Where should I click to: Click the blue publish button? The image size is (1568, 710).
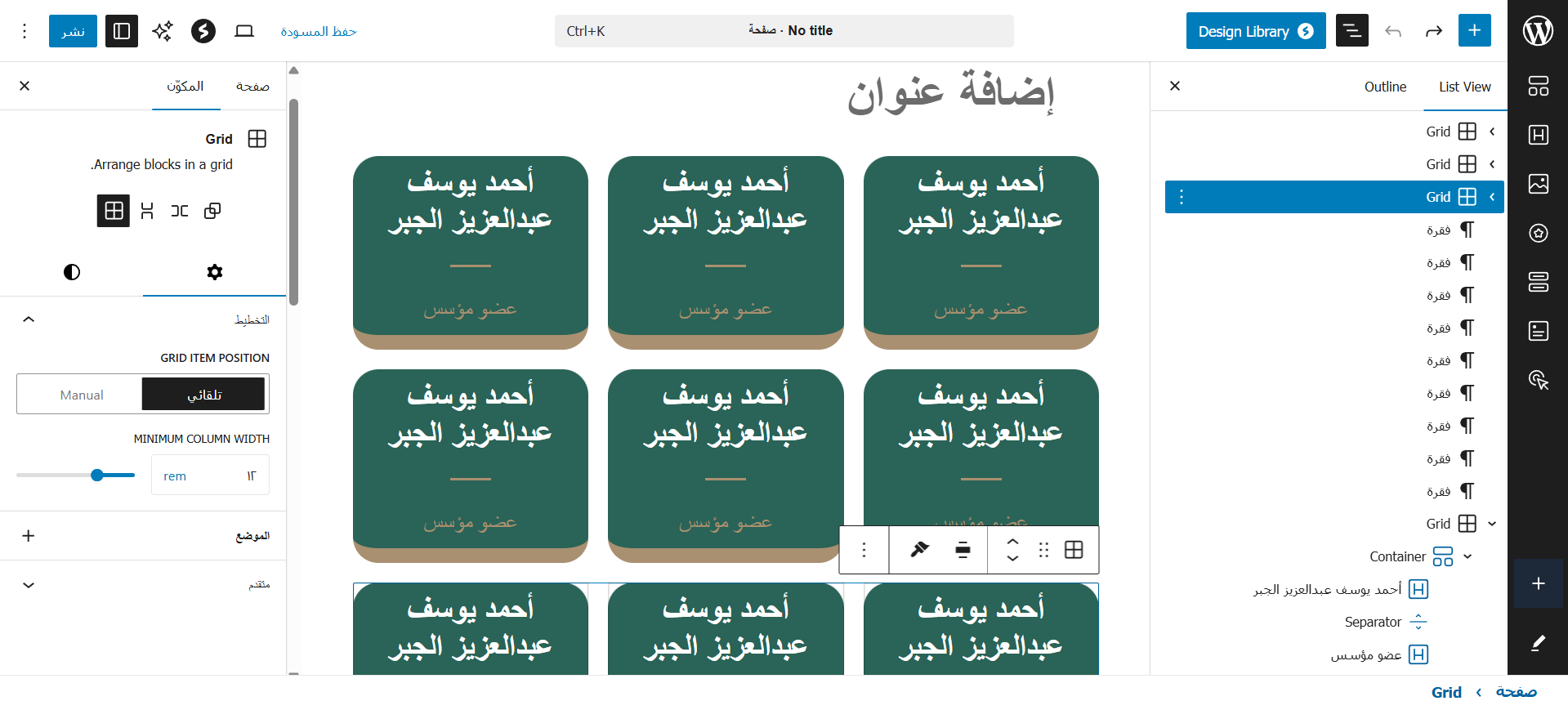coord(73,31)
